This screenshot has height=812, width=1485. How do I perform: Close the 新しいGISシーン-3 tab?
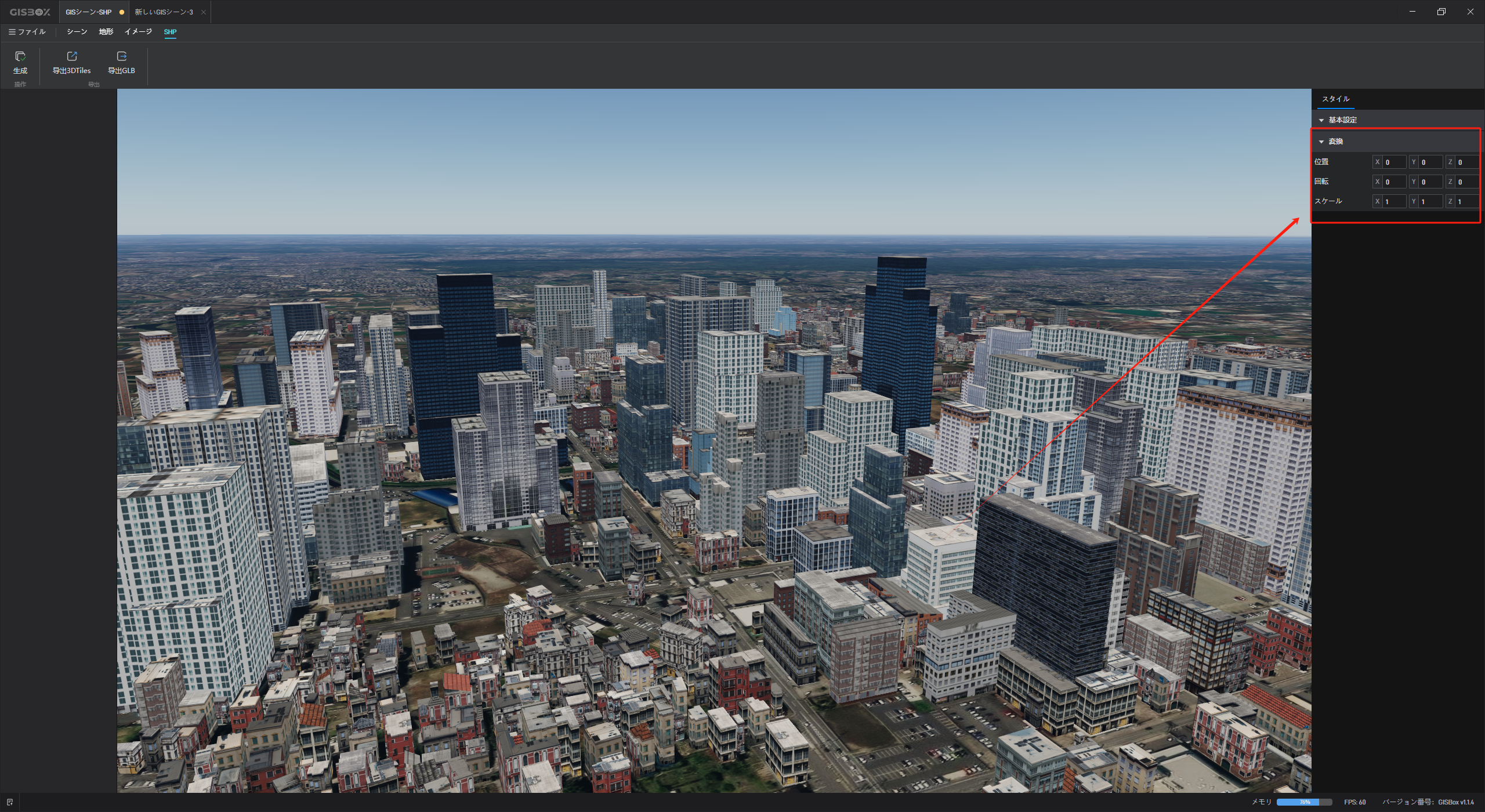tap(203, 12)
